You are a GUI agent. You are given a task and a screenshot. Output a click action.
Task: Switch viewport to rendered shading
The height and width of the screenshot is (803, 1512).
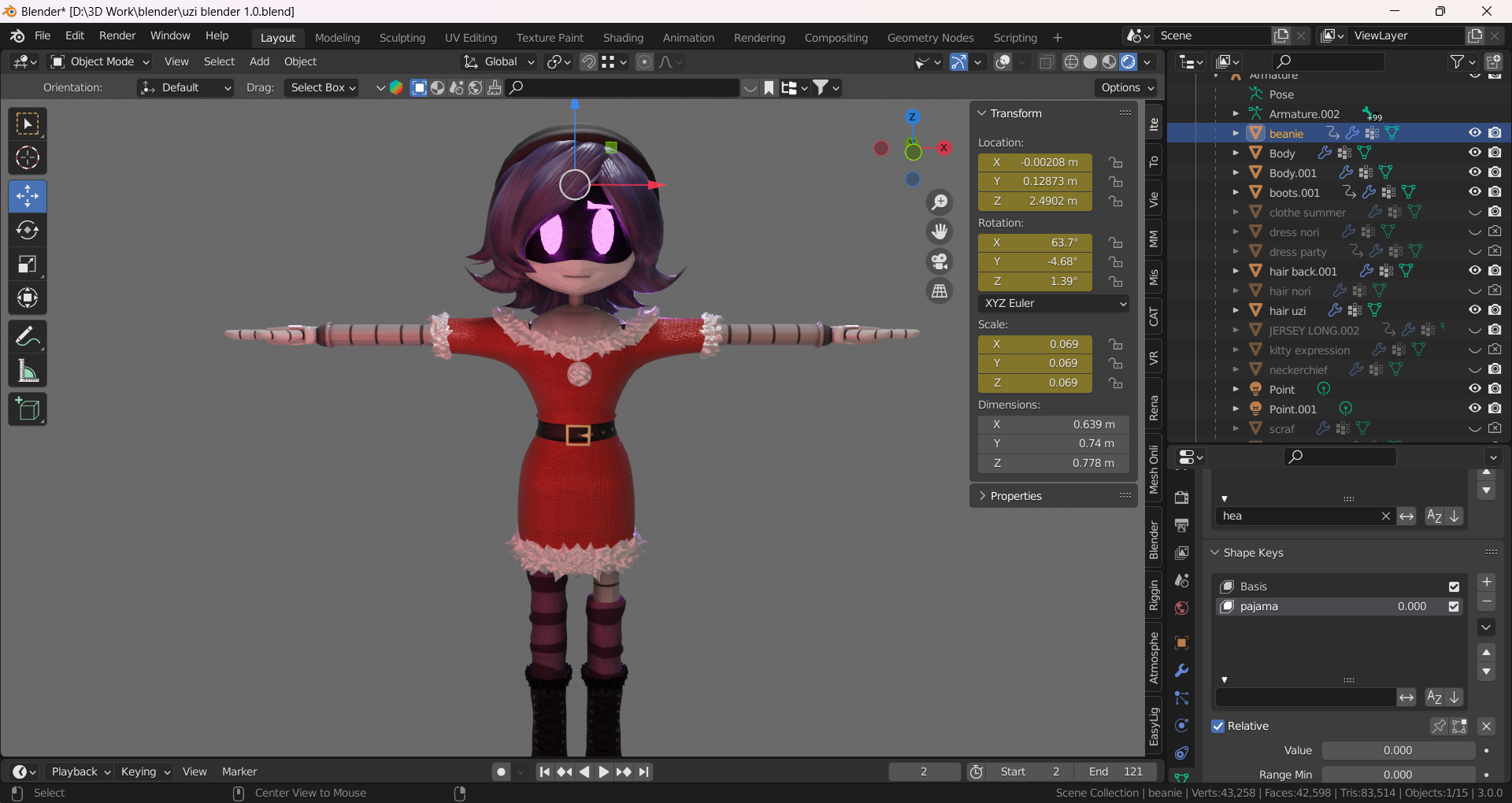(1128, 61)
